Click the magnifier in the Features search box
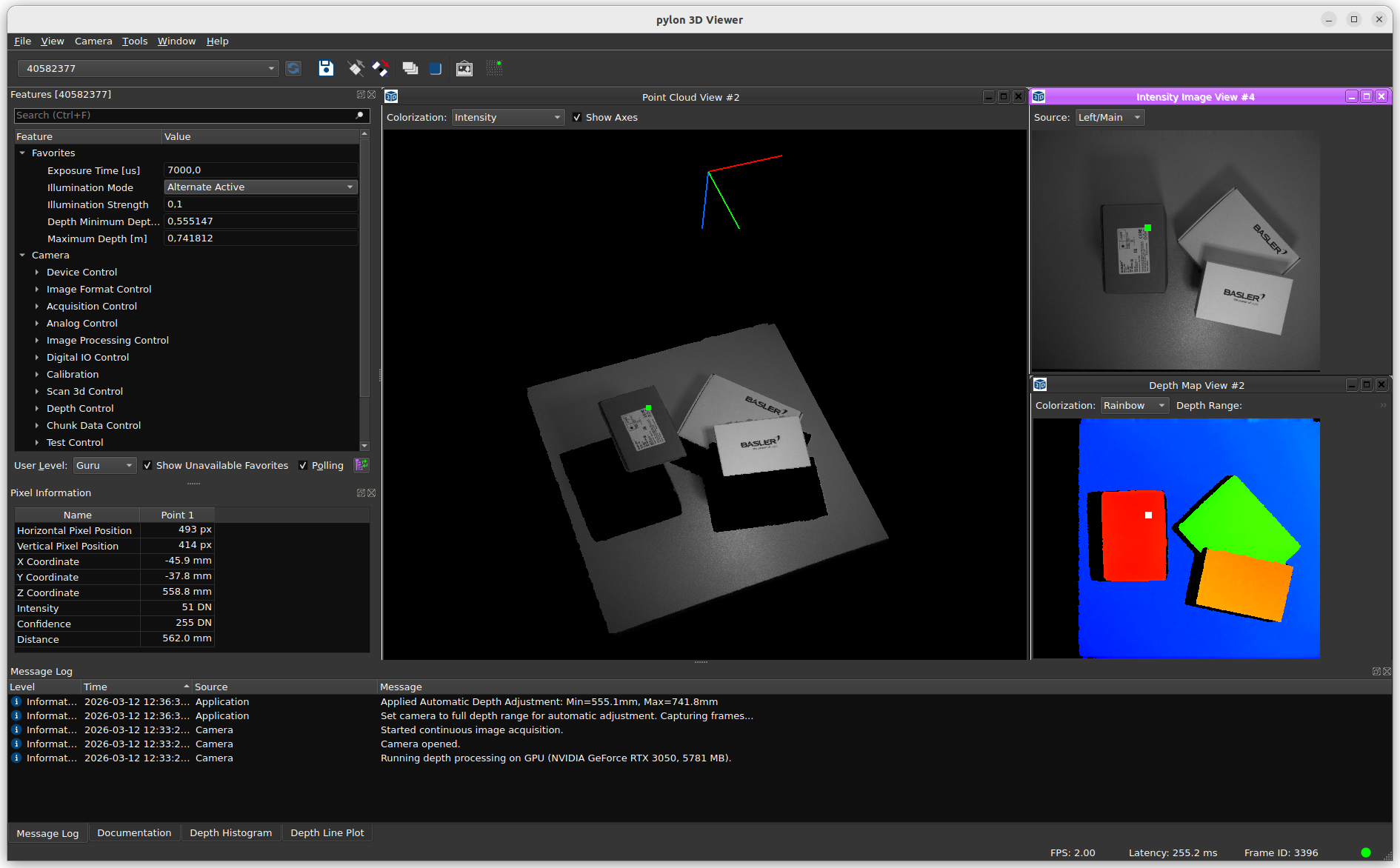The width and height of the screenshot is (1400, 868). [x=359, y=116]
